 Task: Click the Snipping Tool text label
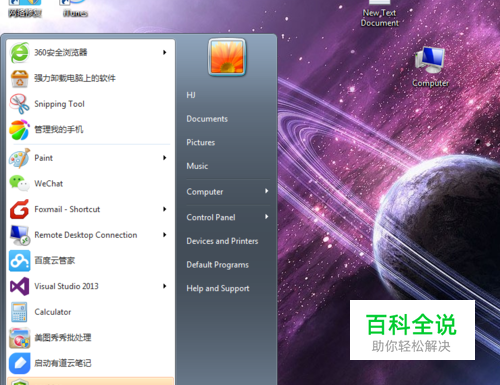click(x=59, y=104)
